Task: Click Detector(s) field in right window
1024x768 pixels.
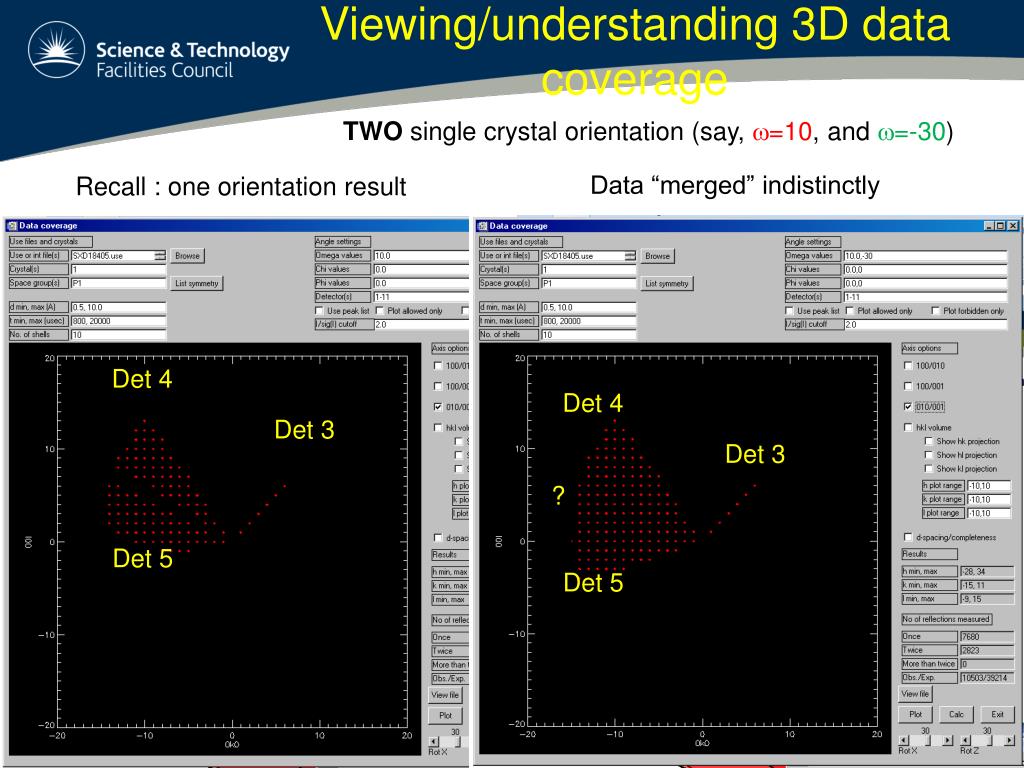Action: coord(925,297)
